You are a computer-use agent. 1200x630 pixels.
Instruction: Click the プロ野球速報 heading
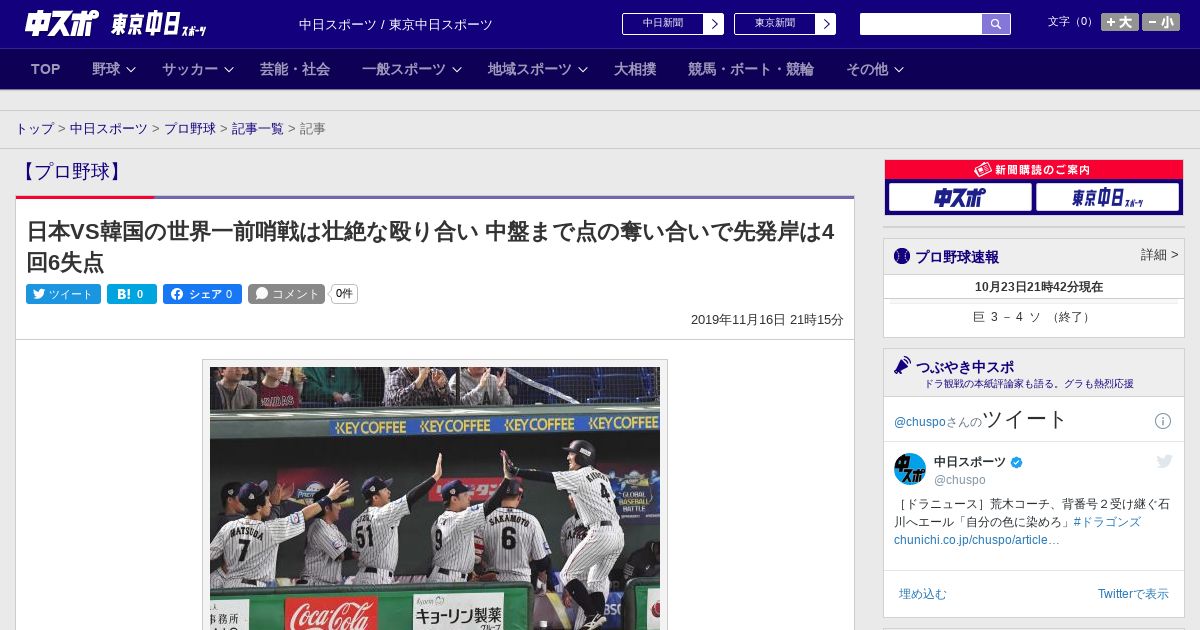click(957, 257)
